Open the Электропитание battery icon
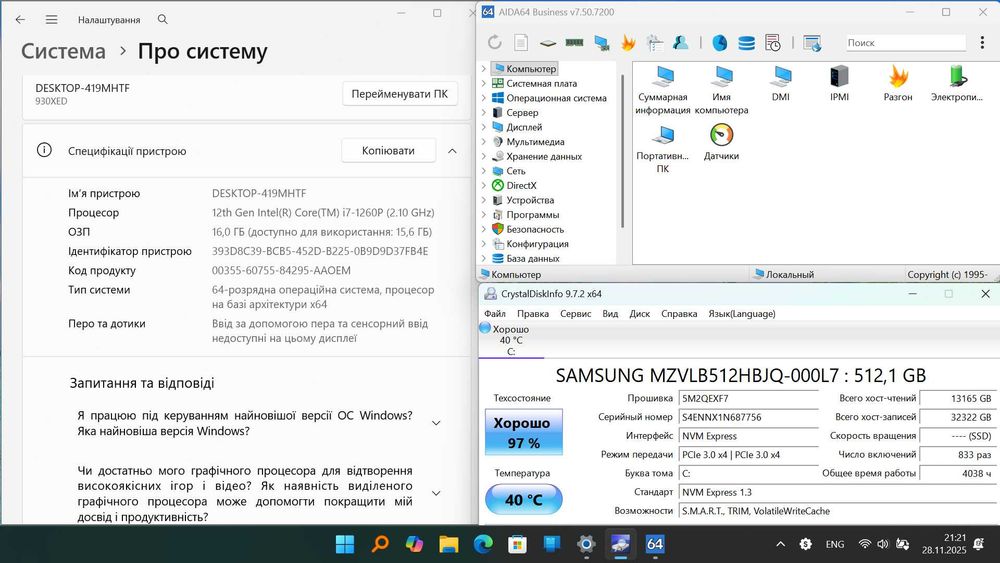Screen dimensions: 1000x563 point(957,84)
